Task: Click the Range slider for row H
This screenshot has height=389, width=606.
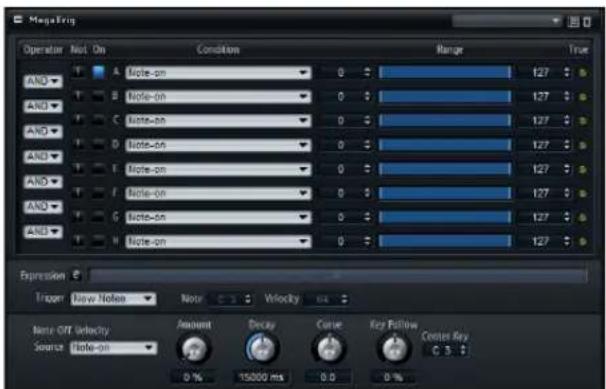Action: tap(445, 242)
